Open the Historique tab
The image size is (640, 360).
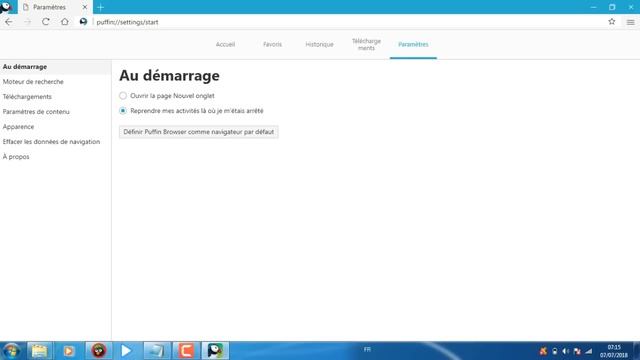pos(319,44)
